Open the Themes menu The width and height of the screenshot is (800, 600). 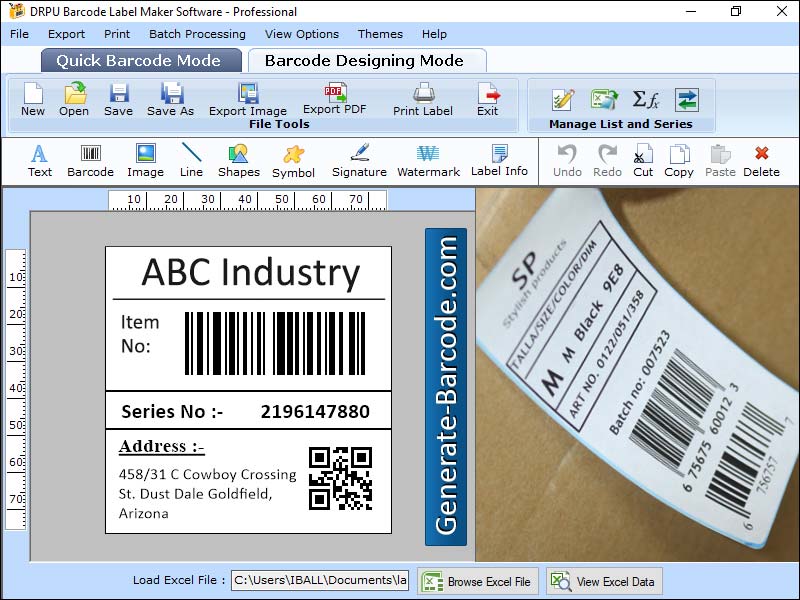(380, 34)
